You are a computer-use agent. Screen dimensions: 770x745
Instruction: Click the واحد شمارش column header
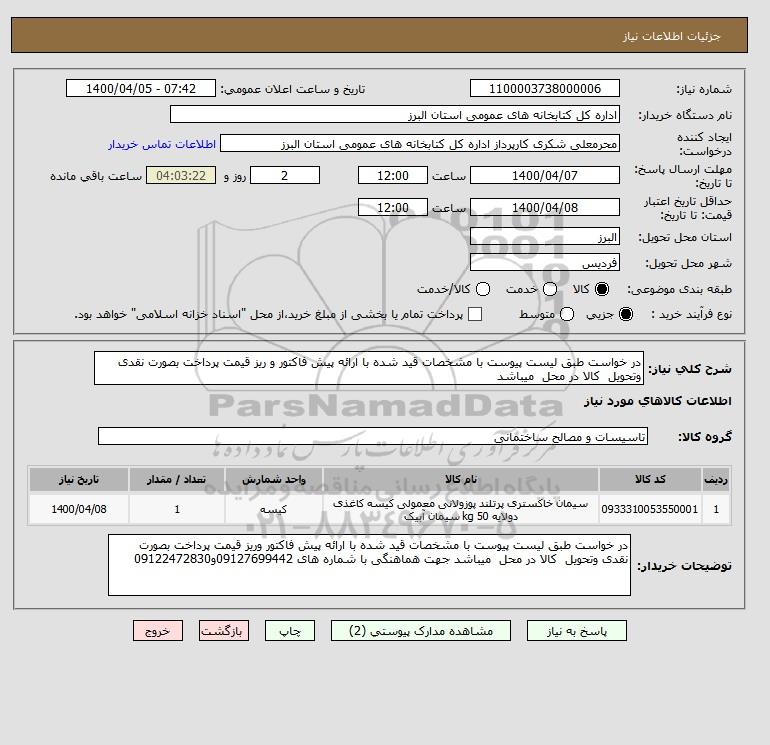274,479
